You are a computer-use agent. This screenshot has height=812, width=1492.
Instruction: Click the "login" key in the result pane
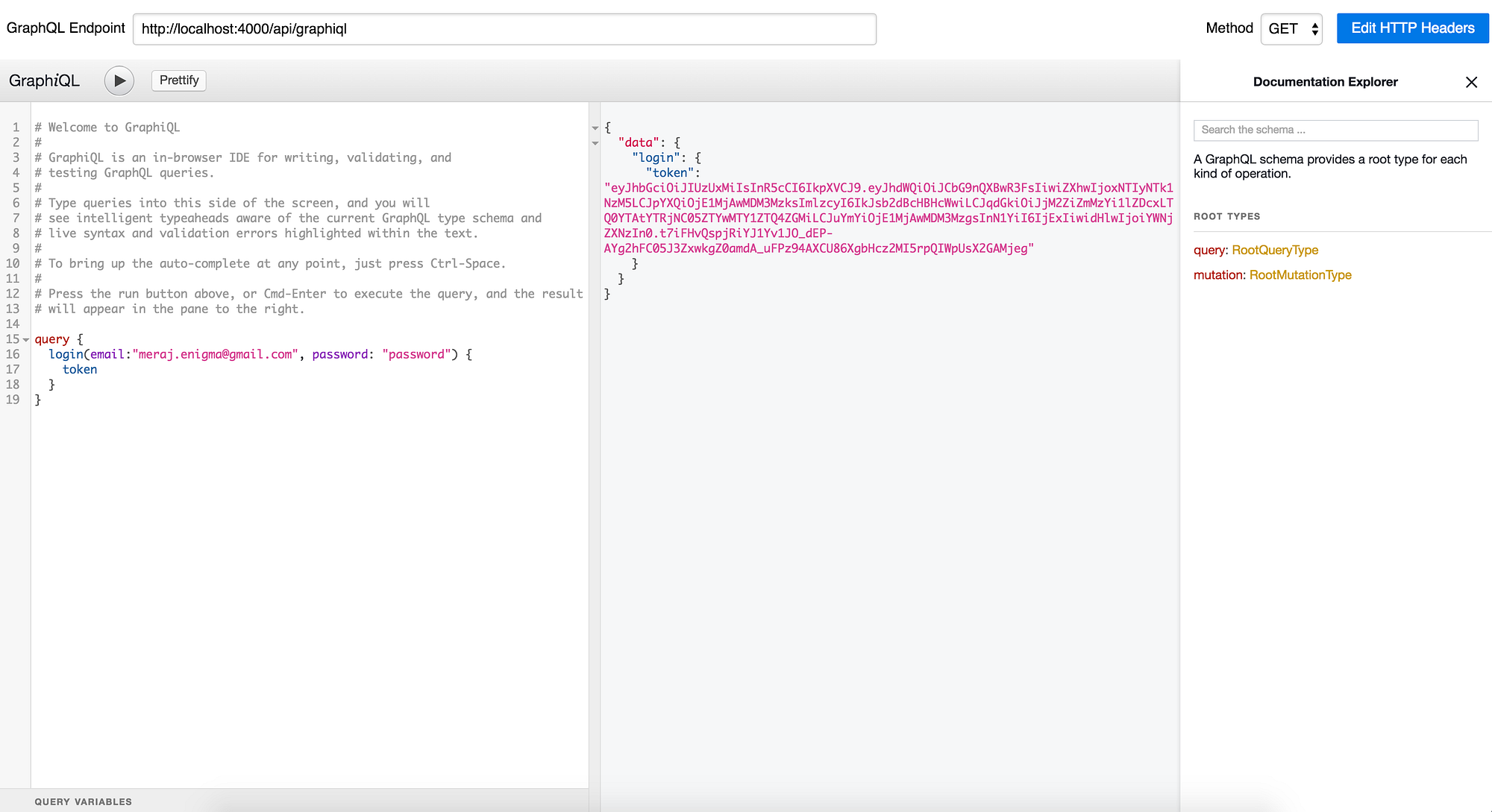click(656, 158)
